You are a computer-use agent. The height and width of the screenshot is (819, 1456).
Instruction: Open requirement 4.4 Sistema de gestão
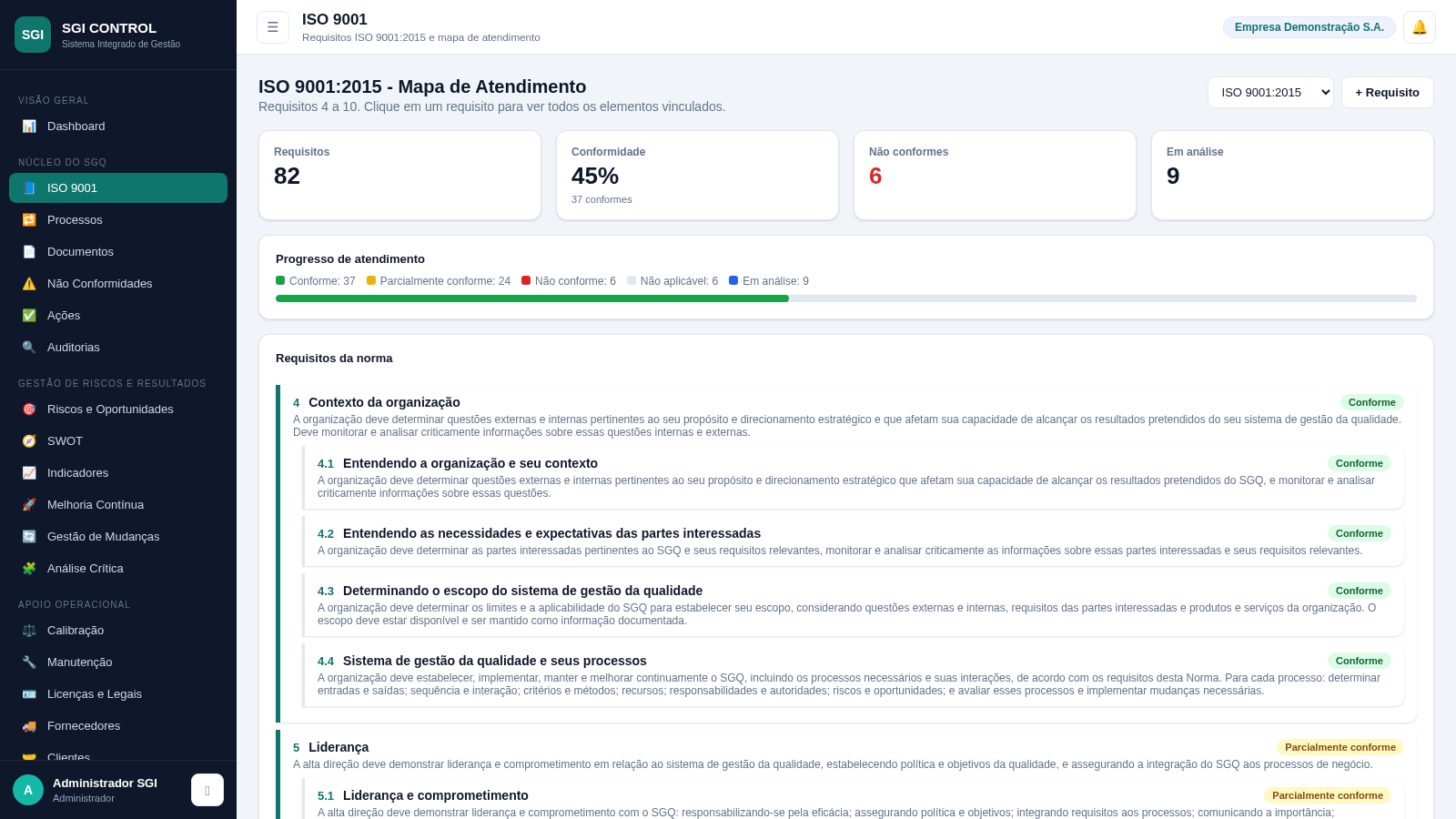pos(854,675)
